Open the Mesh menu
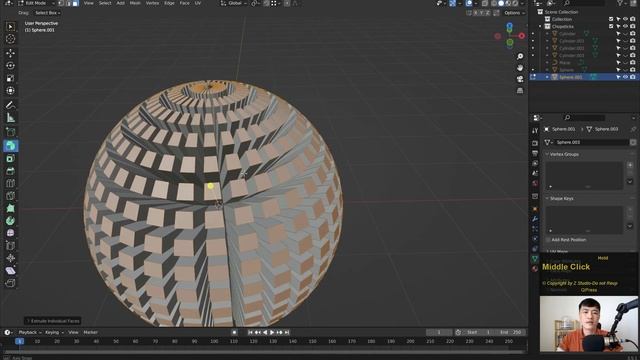Screen dimensions: 640x360 135,3
